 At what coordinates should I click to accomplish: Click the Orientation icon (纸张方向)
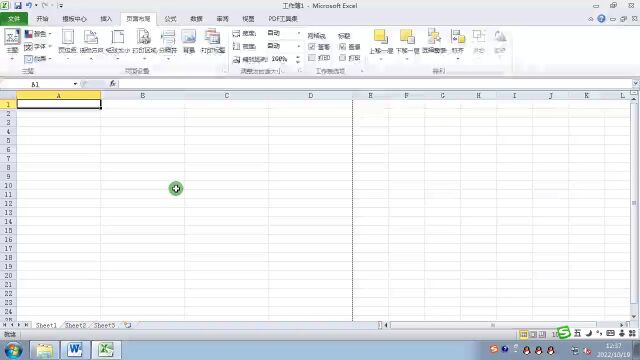click(x=91, y=42)
